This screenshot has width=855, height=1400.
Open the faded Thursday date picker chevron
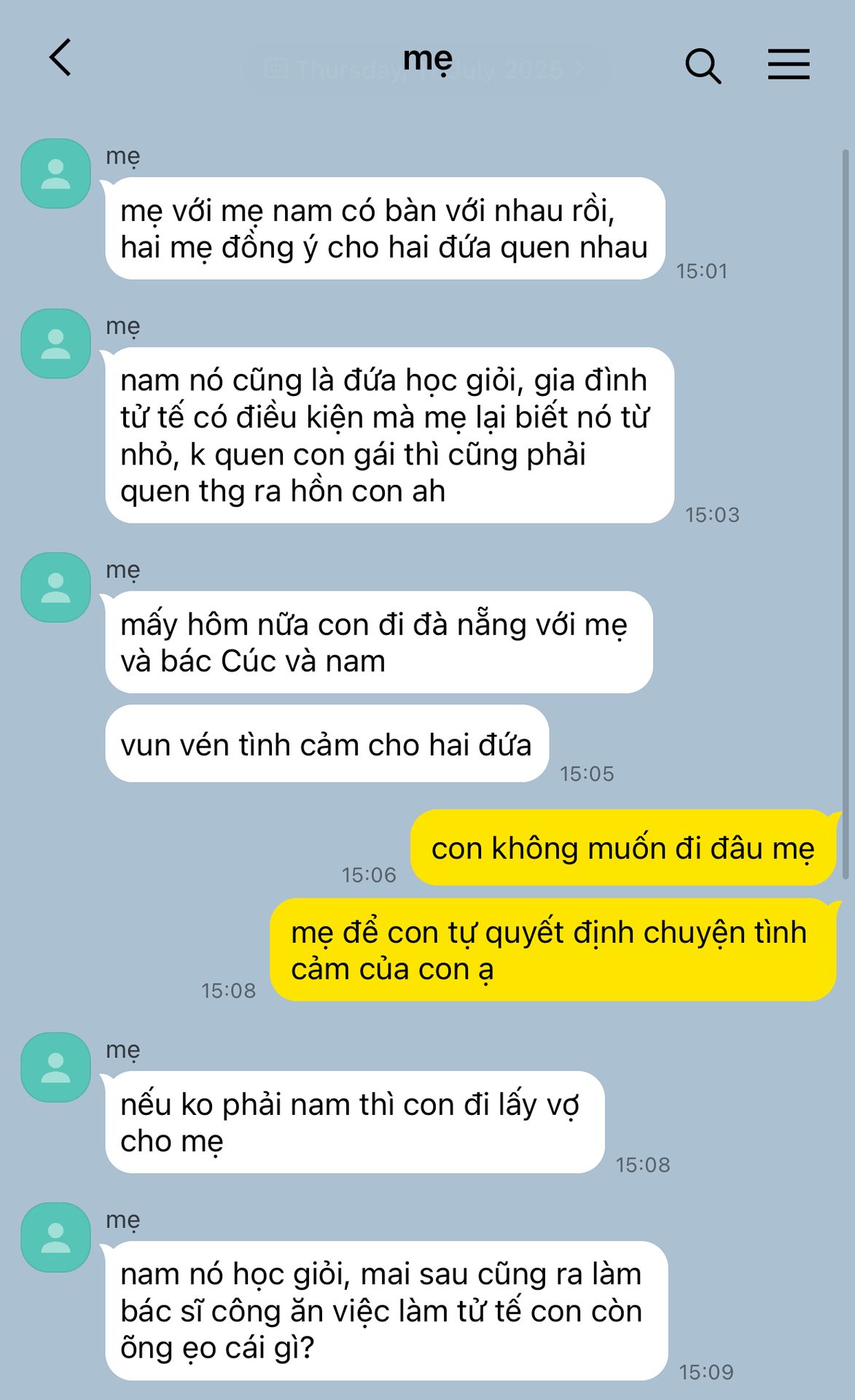[x=579, y=70]
